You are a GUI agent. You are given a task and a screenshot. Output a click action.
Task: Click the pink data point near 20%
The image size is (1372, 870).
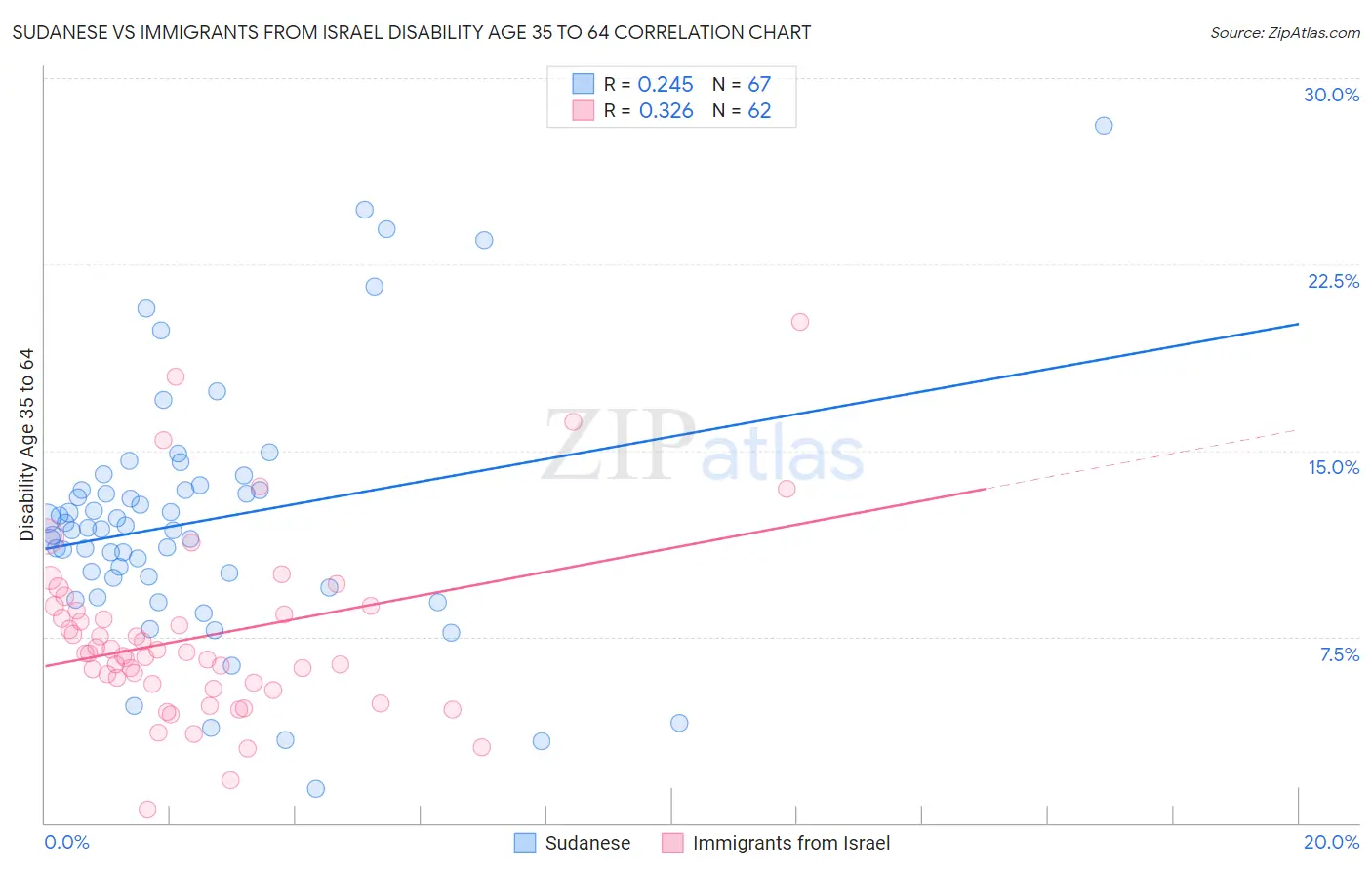(800, 322)
